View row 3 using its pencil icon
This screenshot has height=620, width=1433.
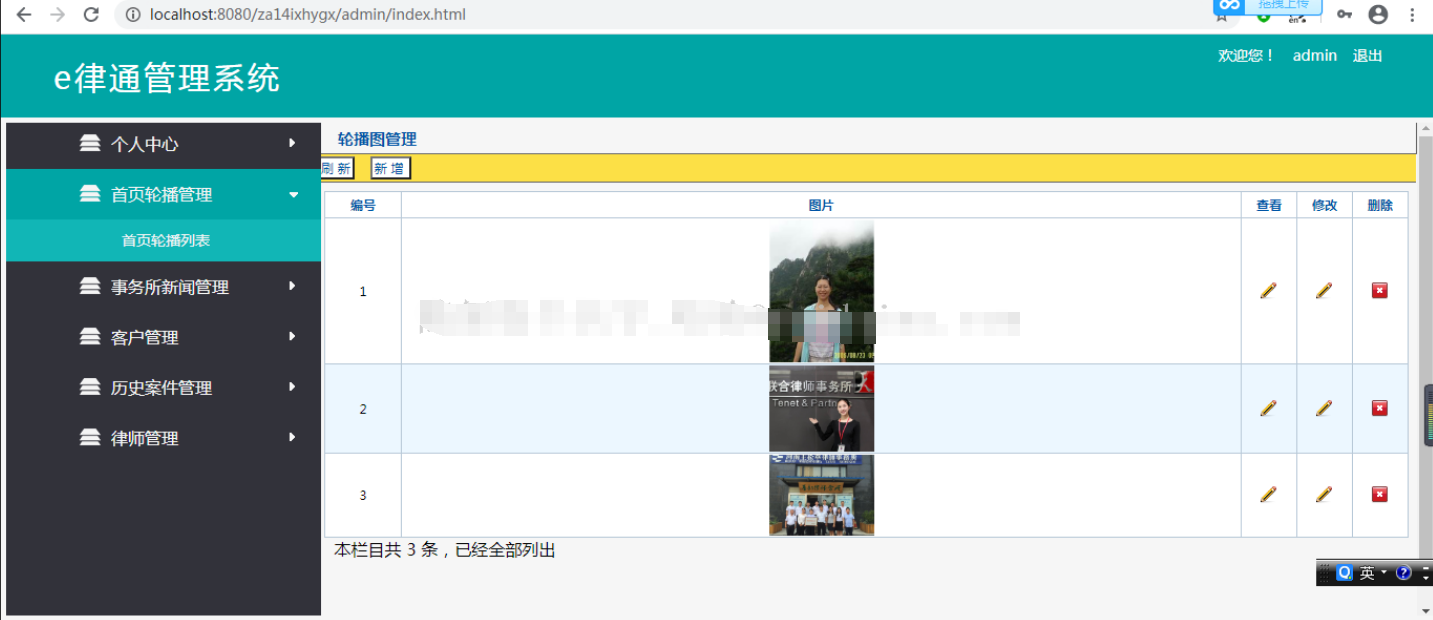point(1268,494)
